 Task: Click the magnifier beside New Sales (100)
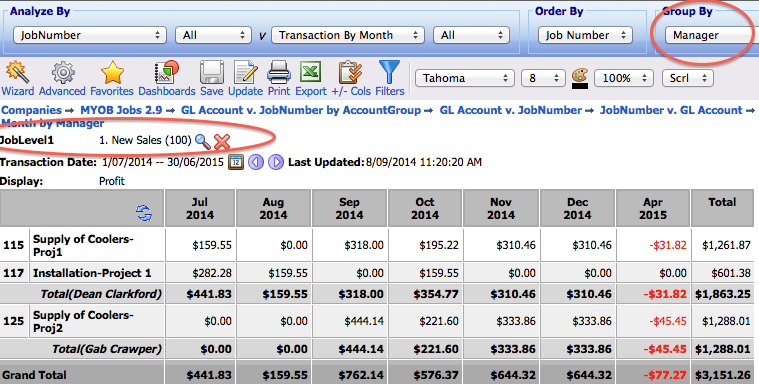tap(202, 141)
